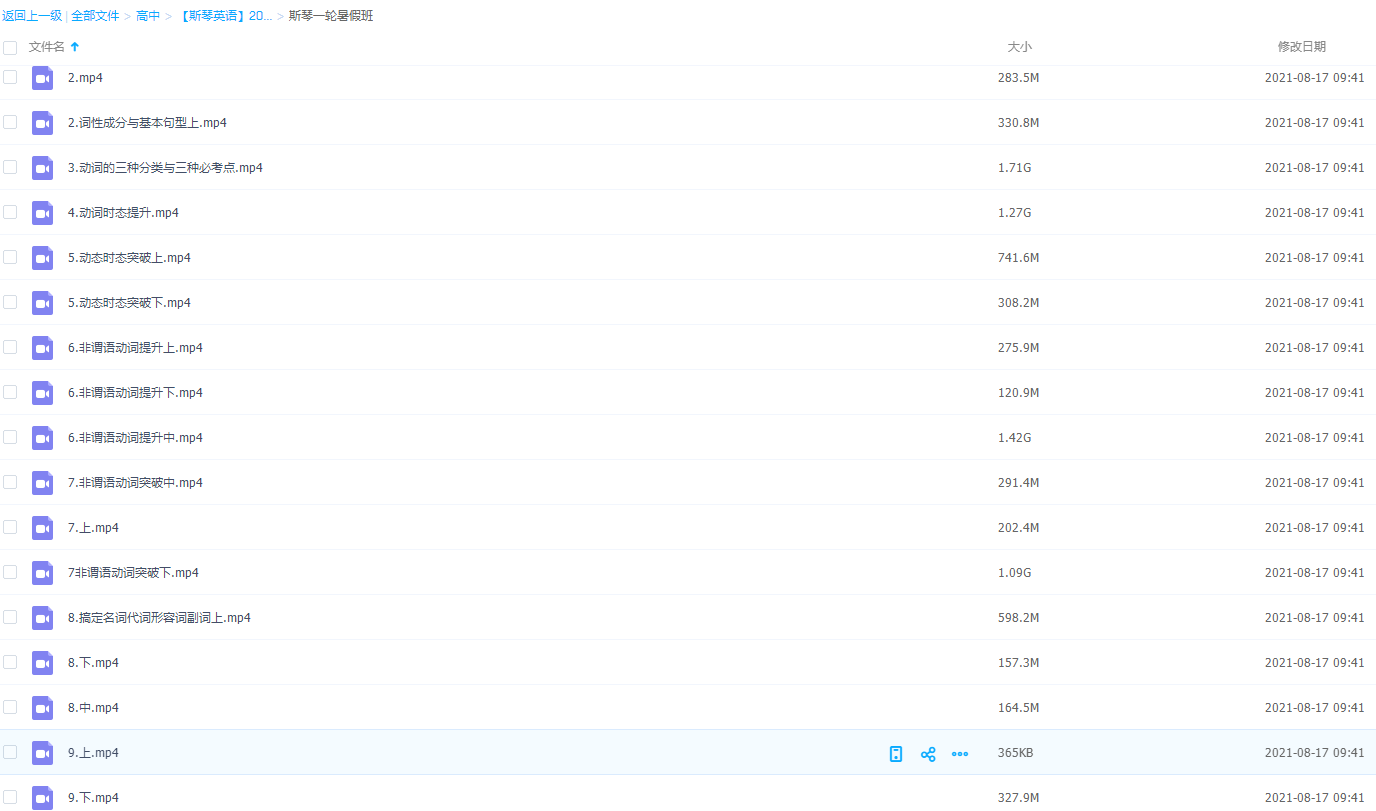Navigate to the 高中 breadcrumb folder
1376x811 pixels.
pos(148,16)
